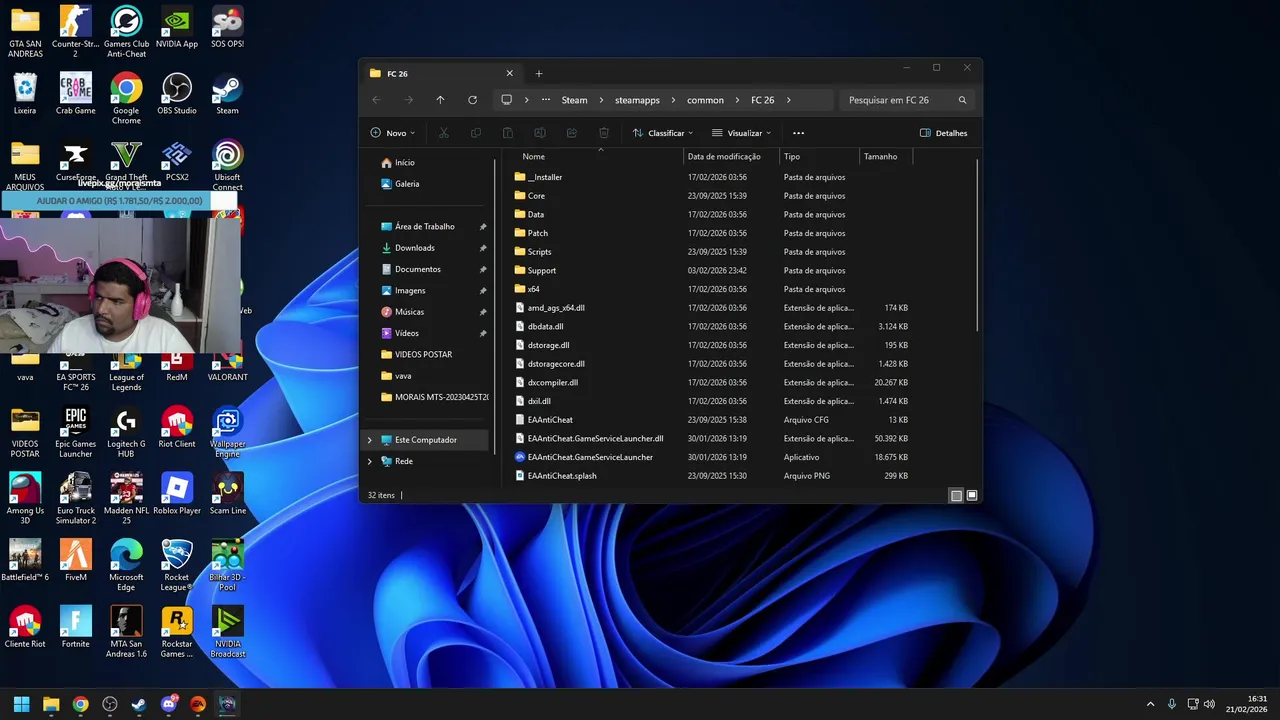Open Área de Trabalho in navigation pane
This screenshot has height=720, width=1280.
[426, 227]
